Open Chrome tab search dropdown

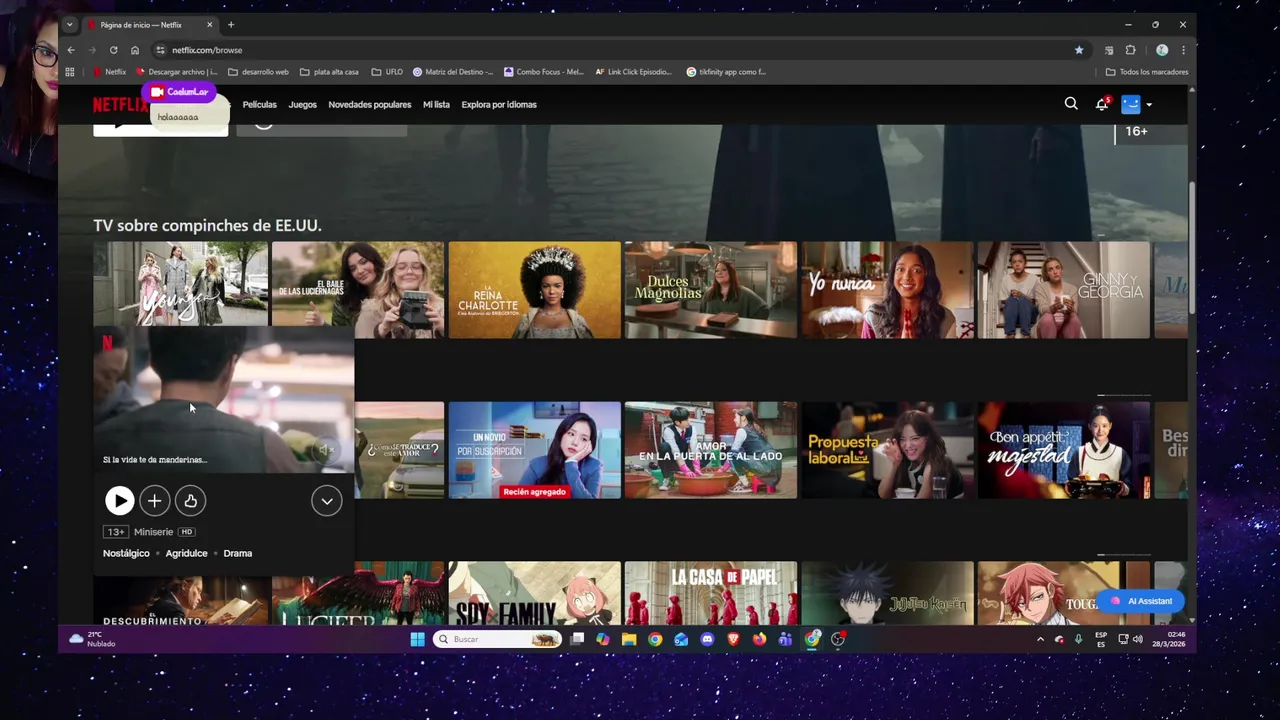[69, 24]
